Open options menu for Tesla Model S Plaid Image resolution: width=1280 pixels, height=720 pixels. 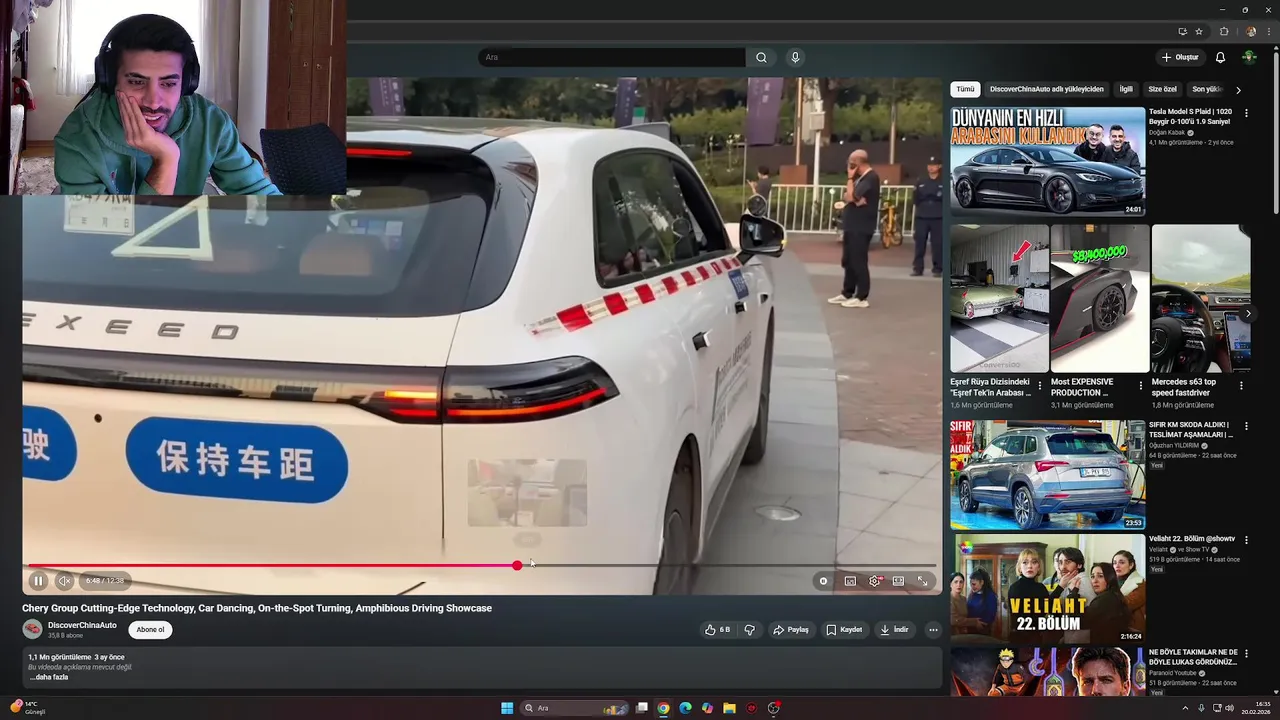tap(1246, 114)
